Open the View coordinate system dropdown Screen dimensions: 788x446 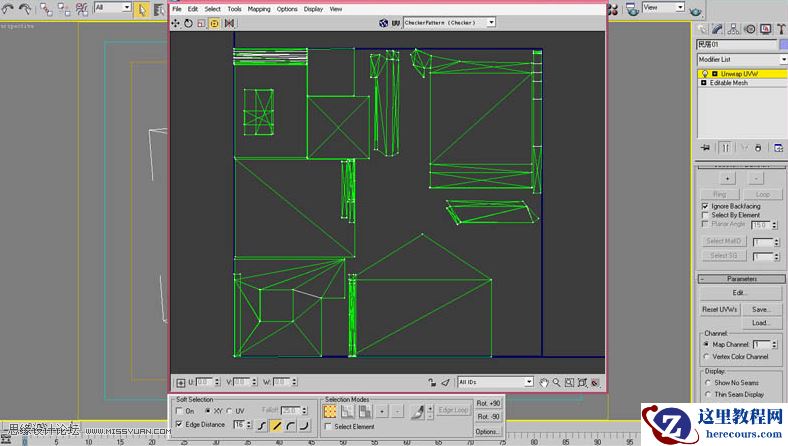(680, 7)
